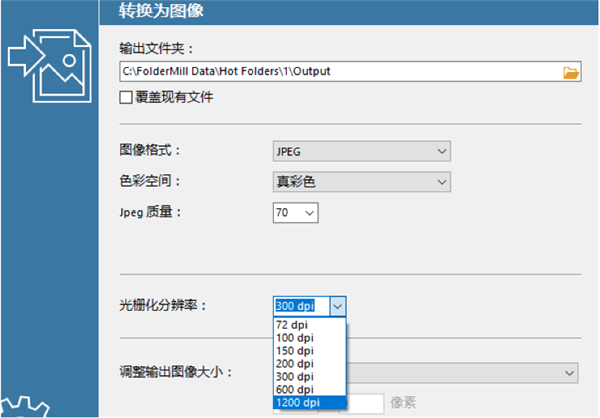Choose 150 dpi resolution option
This screenshot has width=600, height=418.
click(310, 351)
